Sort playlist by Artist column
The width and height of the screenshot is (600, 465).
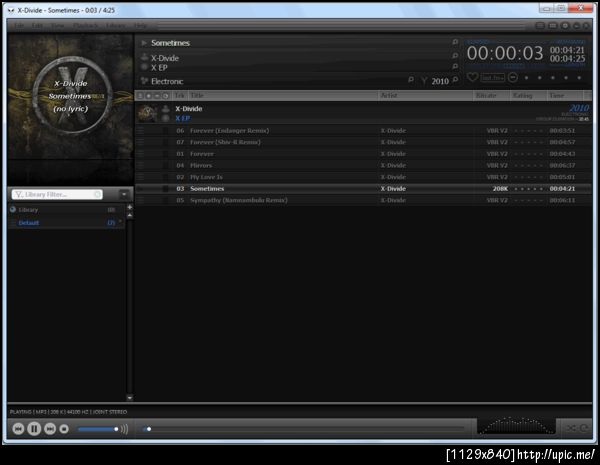click(425, 95)
